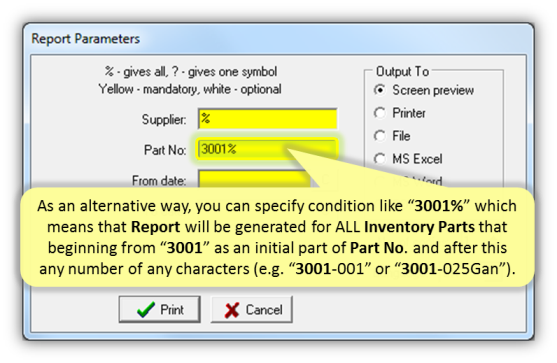The width and height of the screenshot is (557, 363).
Task: Click the Print button label
Action: pos(172,310)
